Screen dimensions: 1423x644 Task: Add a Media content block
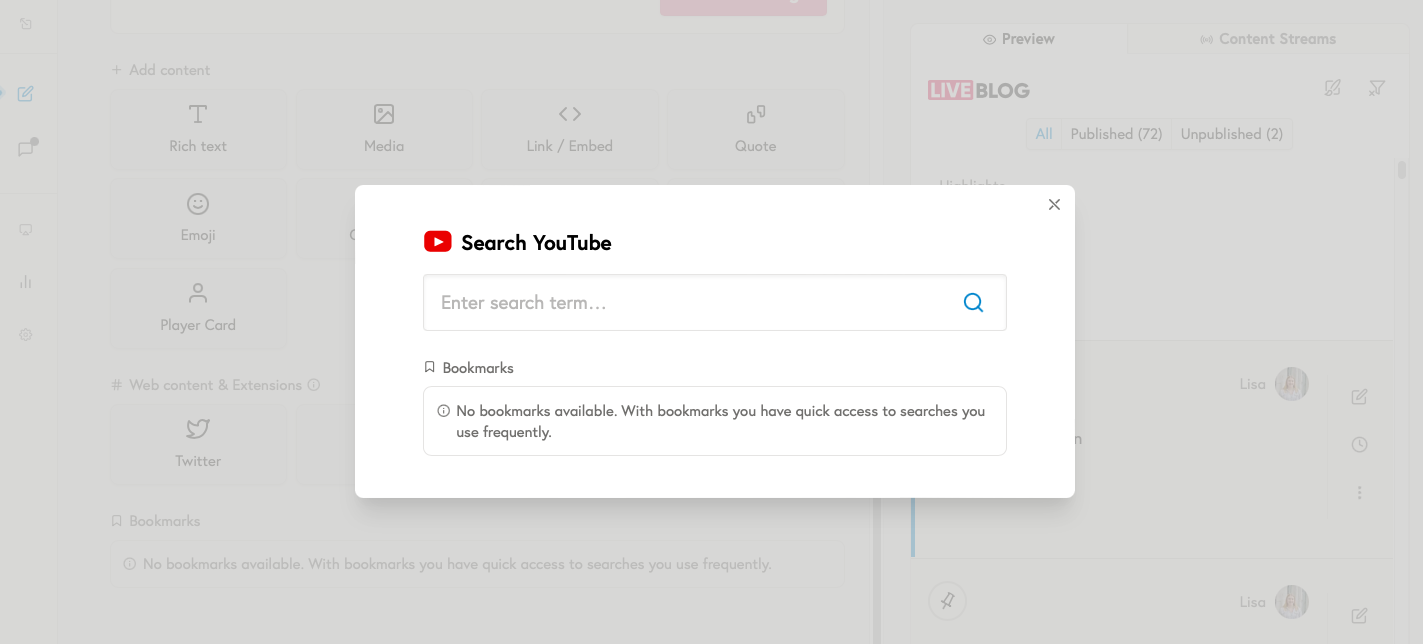coord(384,129)
